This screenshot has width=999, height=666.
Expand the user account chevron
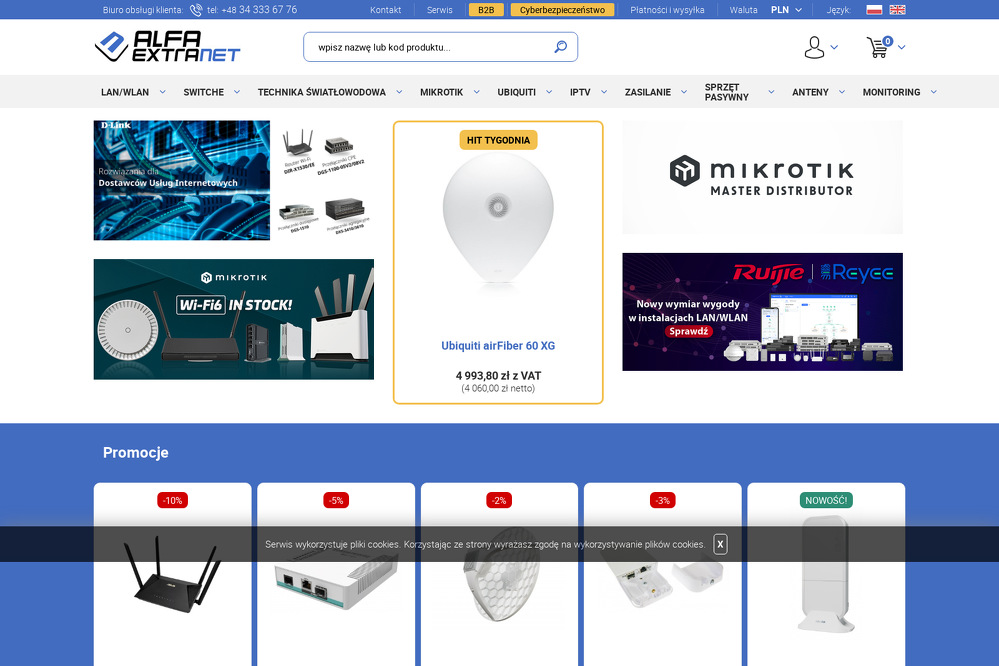click(x=834, y=47)
